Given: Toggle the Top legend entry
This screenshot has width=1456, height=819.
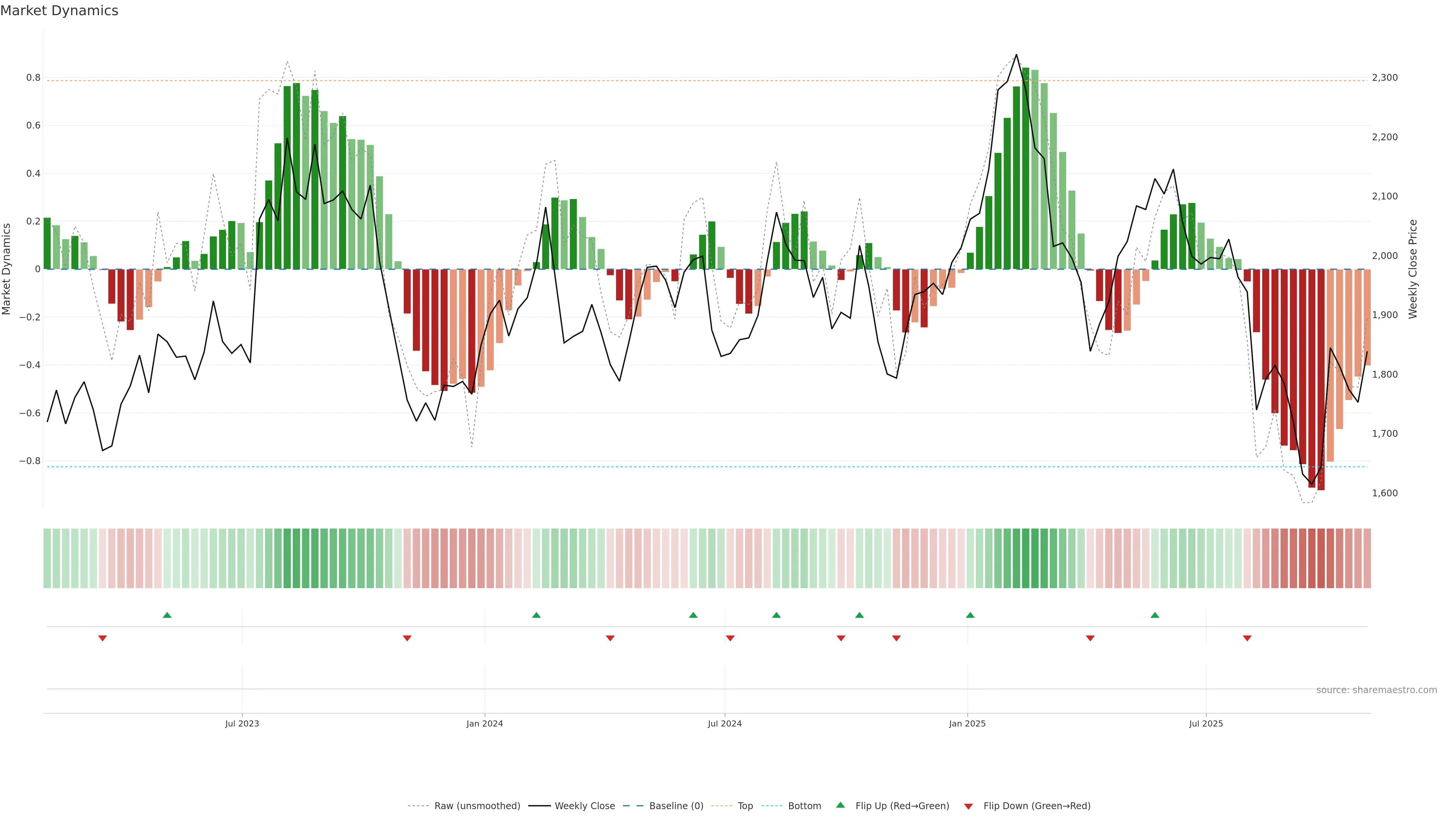Looking at the screenshot, I should [x=745, y=806].
